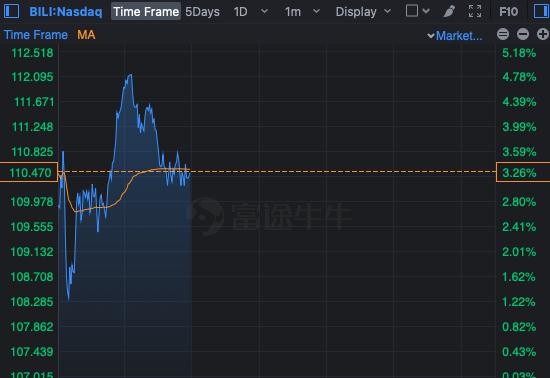The height and width of the screenshot is (378, 550).
Task: Click the square layout icon
Action: 411,11
